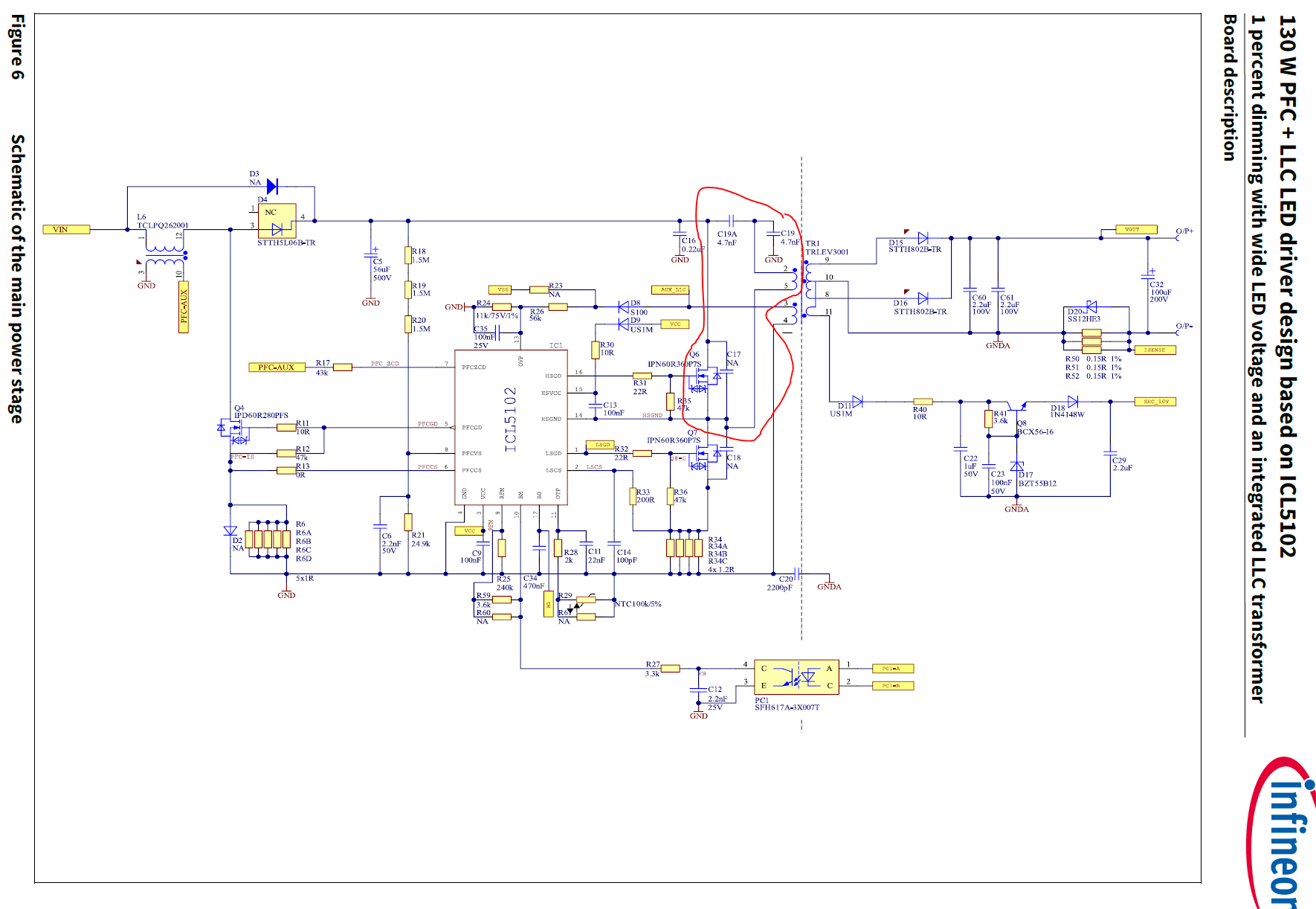
Task: Click the '4x 1.2R' R34 resistor group label
Action: 721,570
